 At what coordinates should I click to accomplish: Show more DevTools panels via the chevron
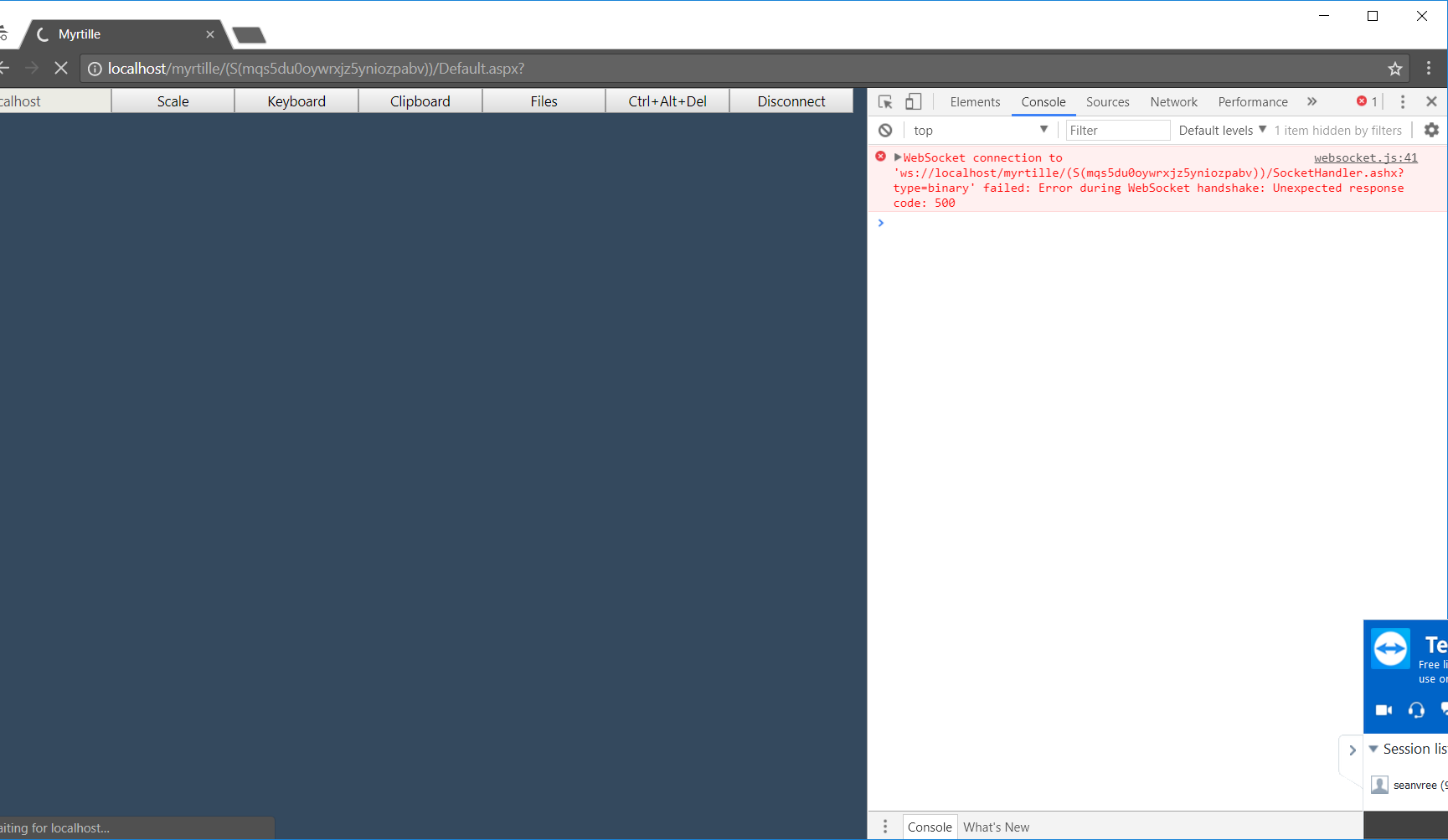[1311, 100]
